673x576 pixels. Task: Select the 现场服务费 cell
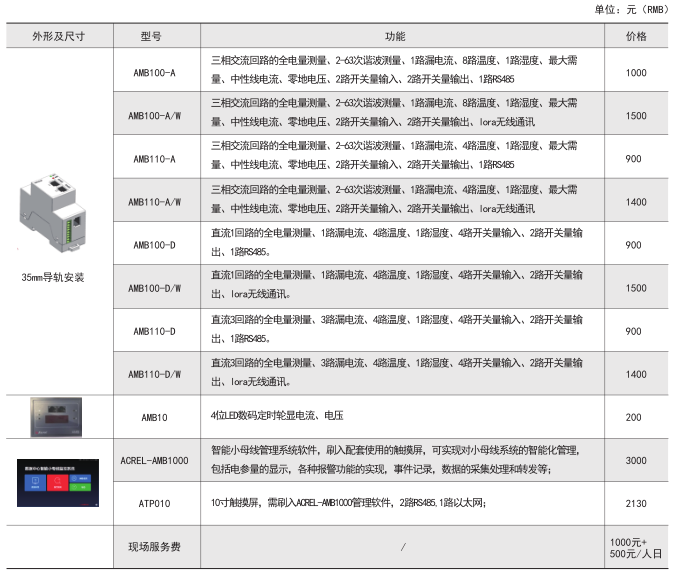[154, 546]
